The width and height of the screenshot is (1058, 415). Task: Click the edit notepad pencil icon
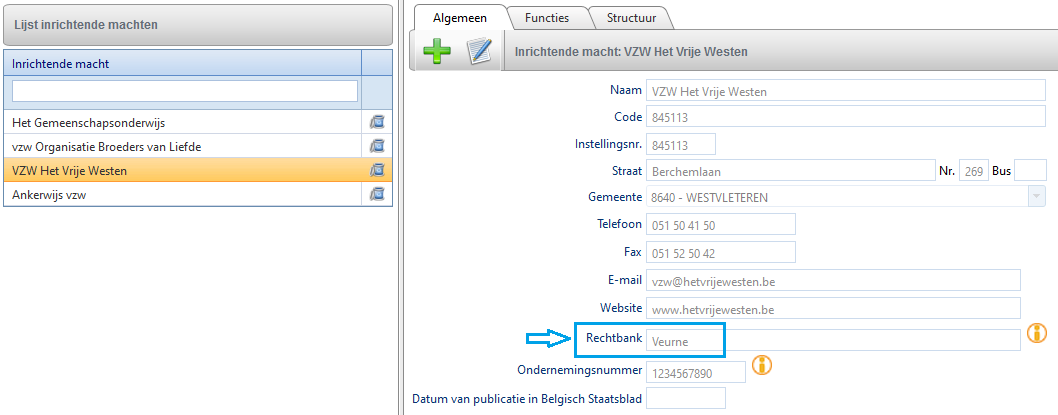coord(480,51)
